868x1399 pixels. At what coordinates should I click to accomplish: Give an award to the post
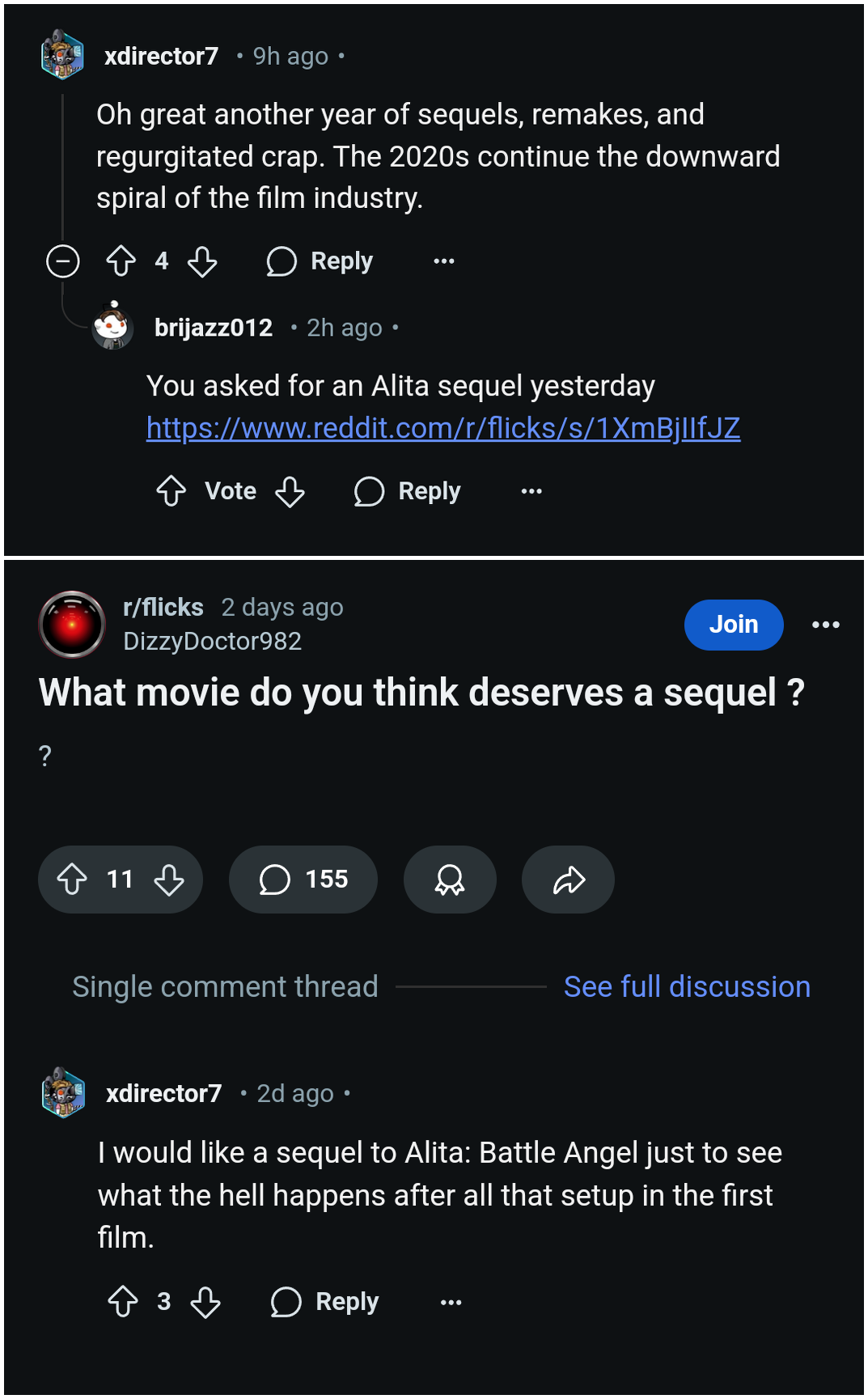(x=450, y=880)
